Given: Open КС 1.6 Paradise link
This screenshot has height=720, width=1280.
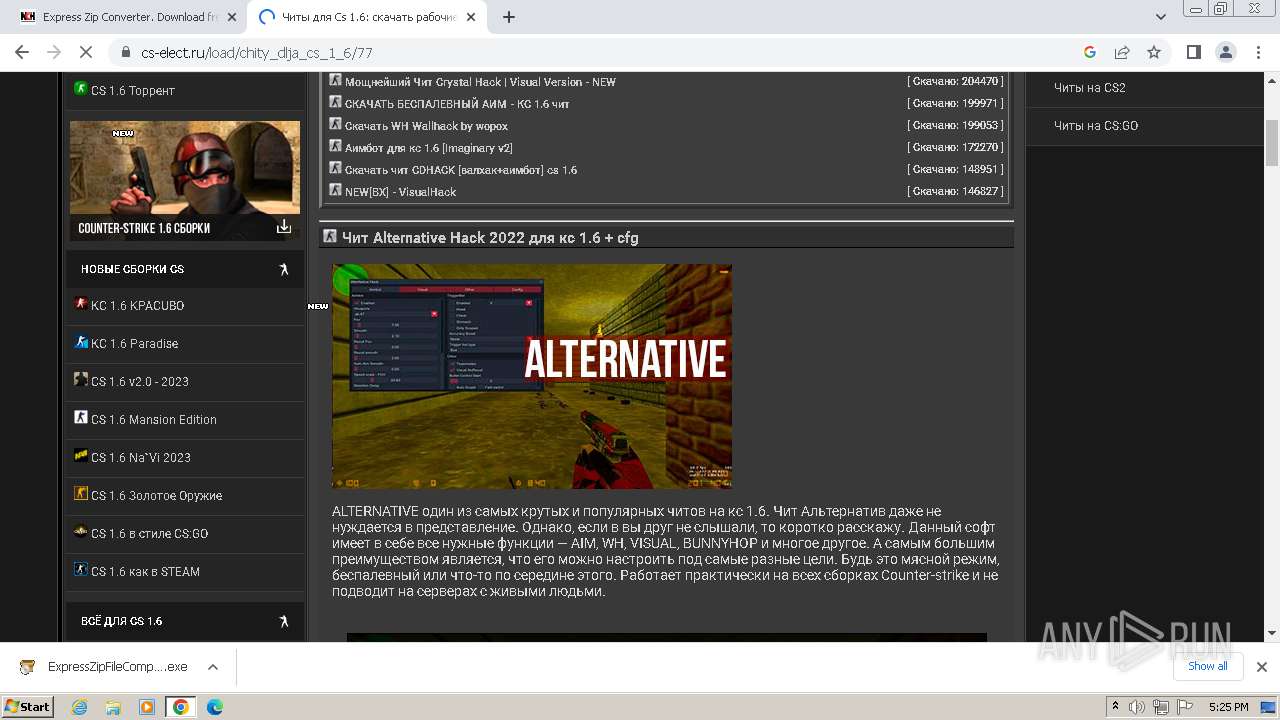Looking at the screenshot, I should coord(134,344).
